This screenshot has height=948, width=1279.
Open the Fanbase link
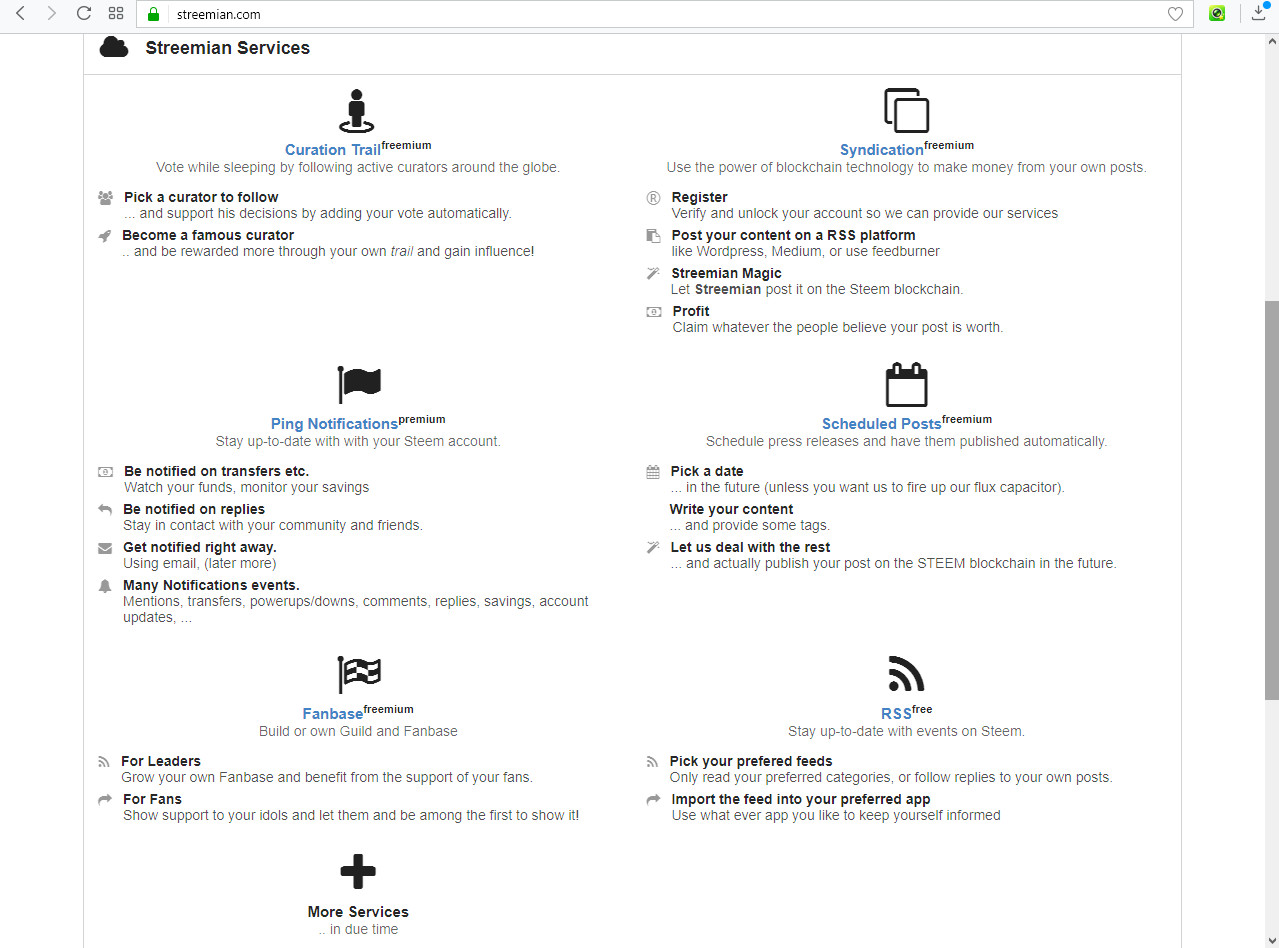[x=333, y=714]
